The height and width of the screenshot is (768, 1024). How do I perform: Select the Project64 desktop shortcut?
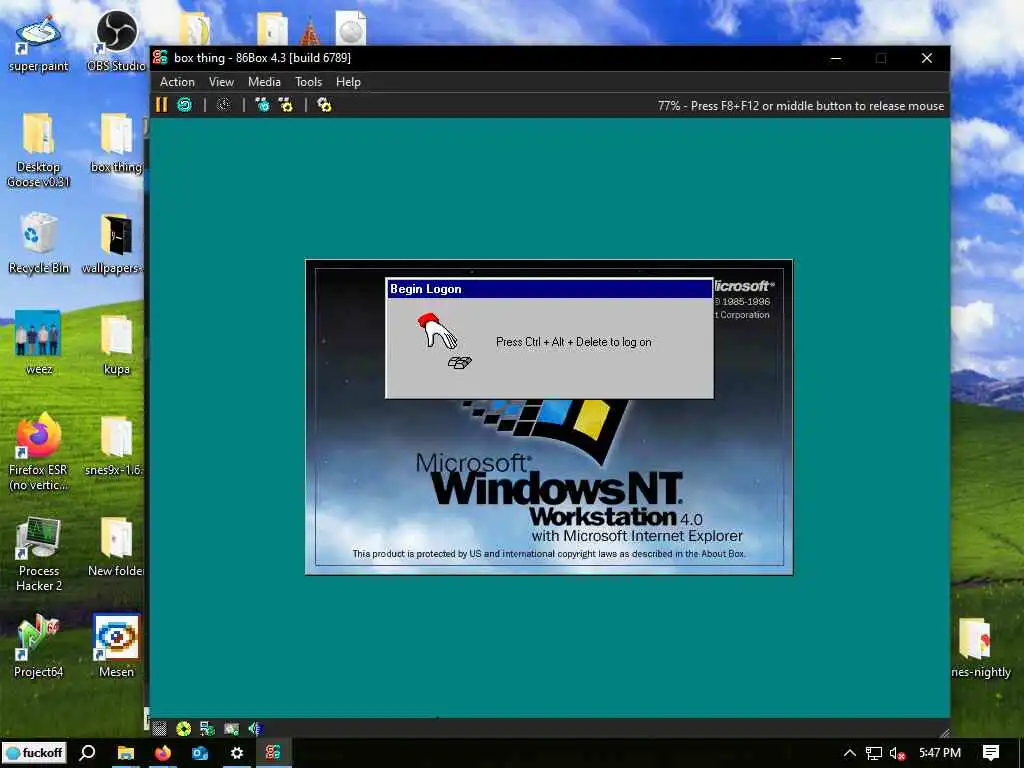click(x=39, y=647)
